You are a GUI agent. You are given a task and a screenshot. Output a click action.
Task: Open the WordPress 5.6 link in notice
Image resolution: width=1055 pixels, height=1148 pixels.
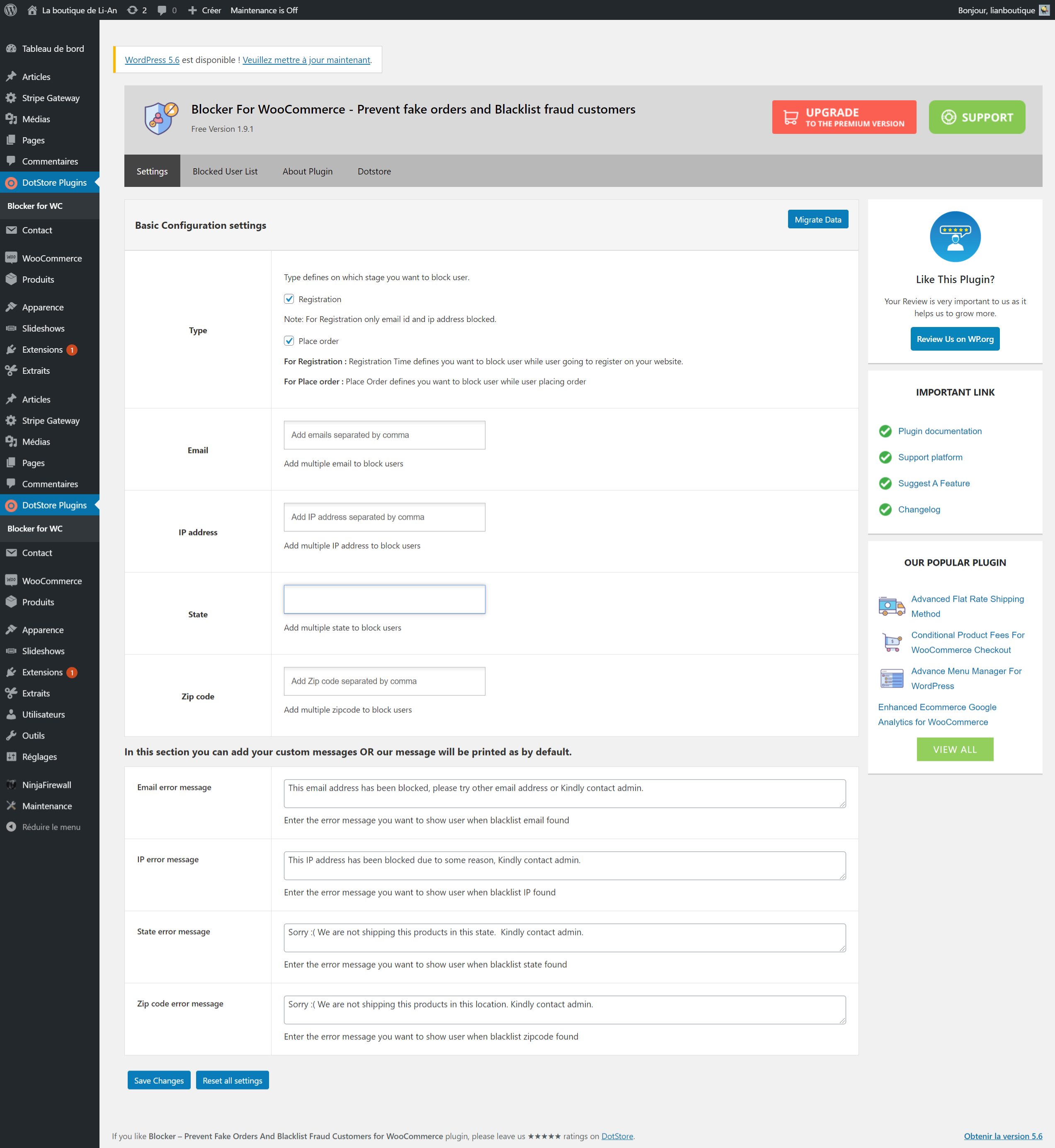(152, 60)
